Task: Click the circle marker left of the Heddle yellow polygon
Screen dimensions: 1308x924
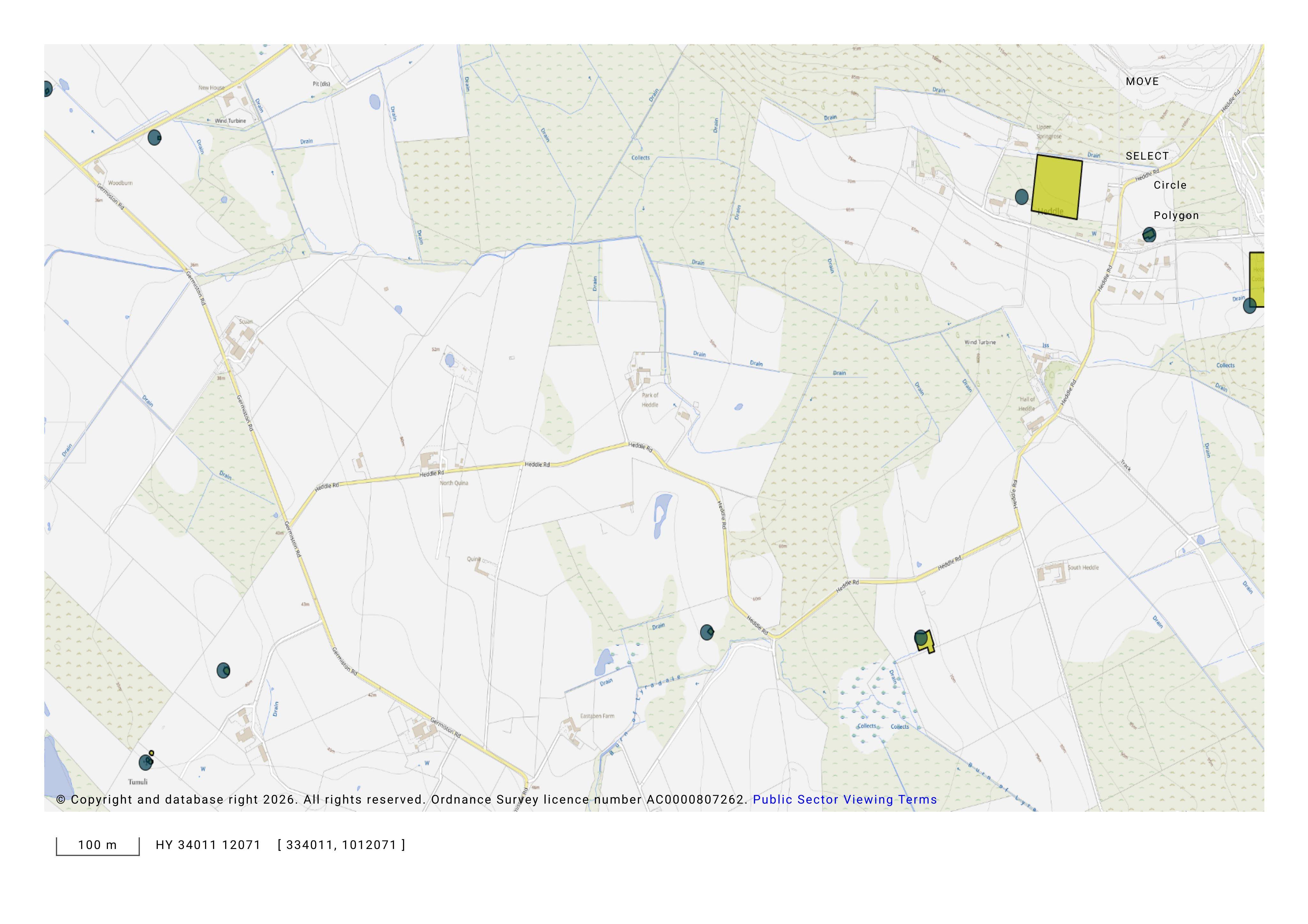Action: [1022, 197]
